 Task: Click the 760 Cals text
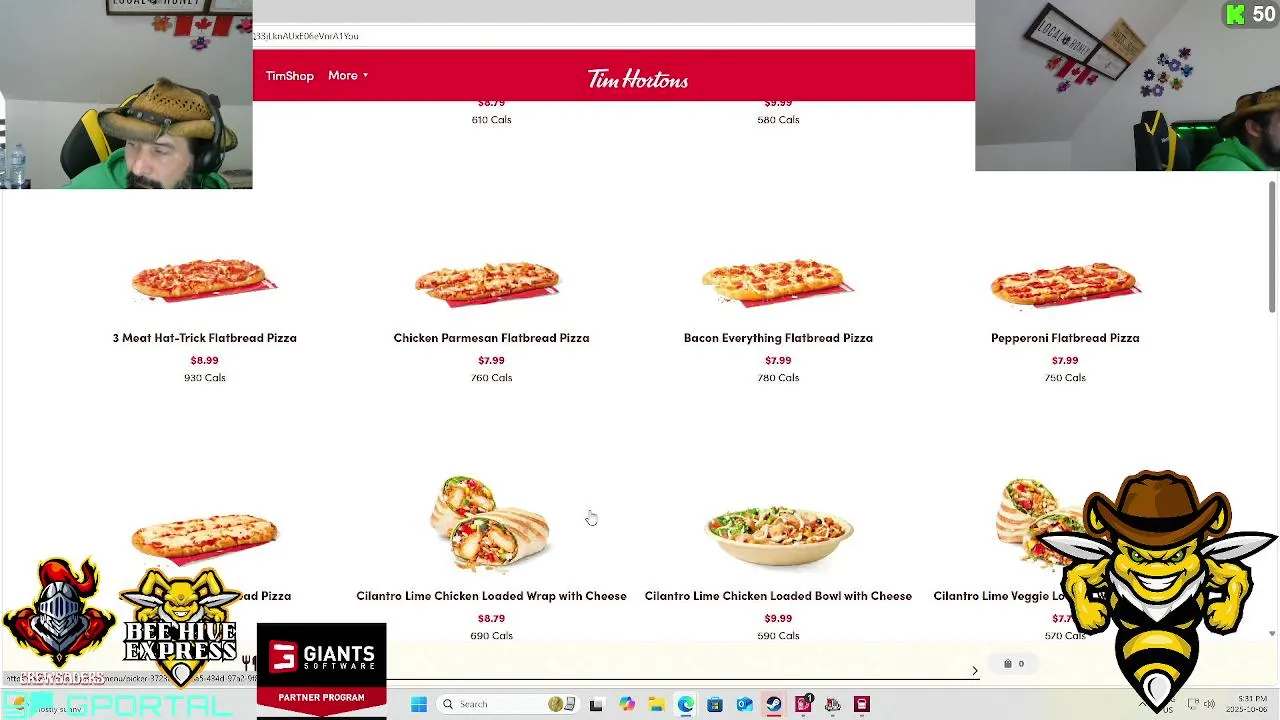pyautogui.click(x=491, y=378)
